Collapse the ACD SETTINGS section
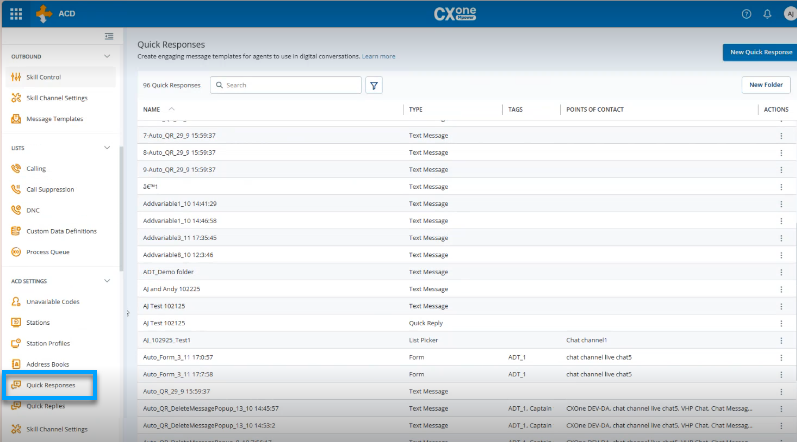Viewport: 797px width, 442px height. [108, 281]
